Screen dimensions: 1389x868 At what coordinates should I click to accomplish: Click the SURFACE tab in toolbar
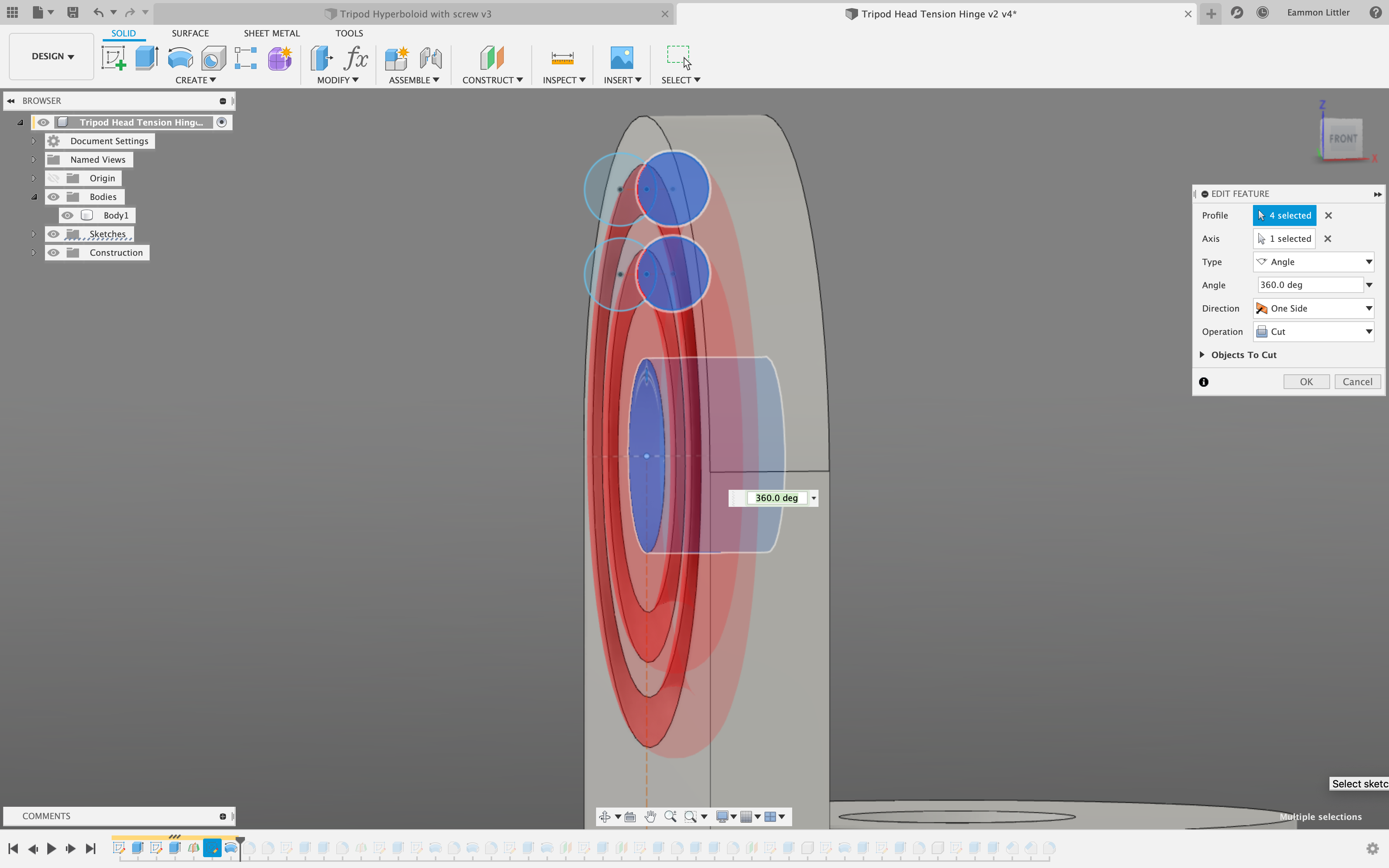tap(189, 33)
